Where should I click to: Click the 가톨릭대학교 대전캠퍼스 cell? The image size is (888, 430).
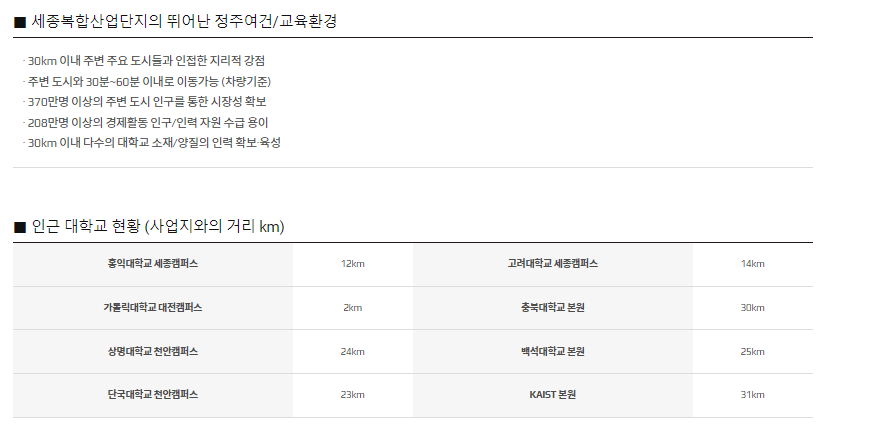pos(153,308)
